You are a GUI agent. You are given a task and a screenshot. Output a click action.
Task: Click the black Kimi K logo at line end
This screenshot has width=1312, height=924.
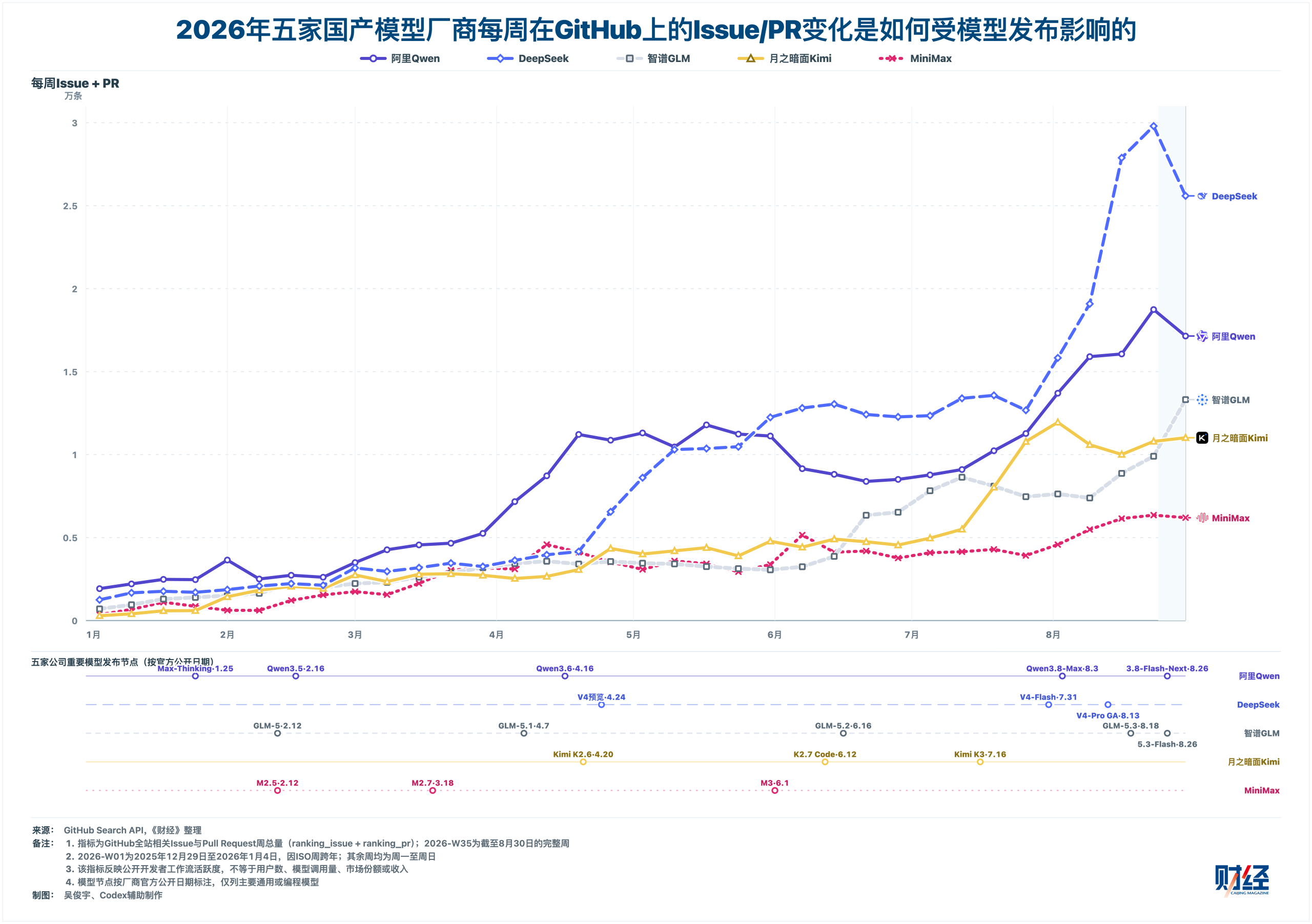pyautogui.click(x=1202, y=438)
